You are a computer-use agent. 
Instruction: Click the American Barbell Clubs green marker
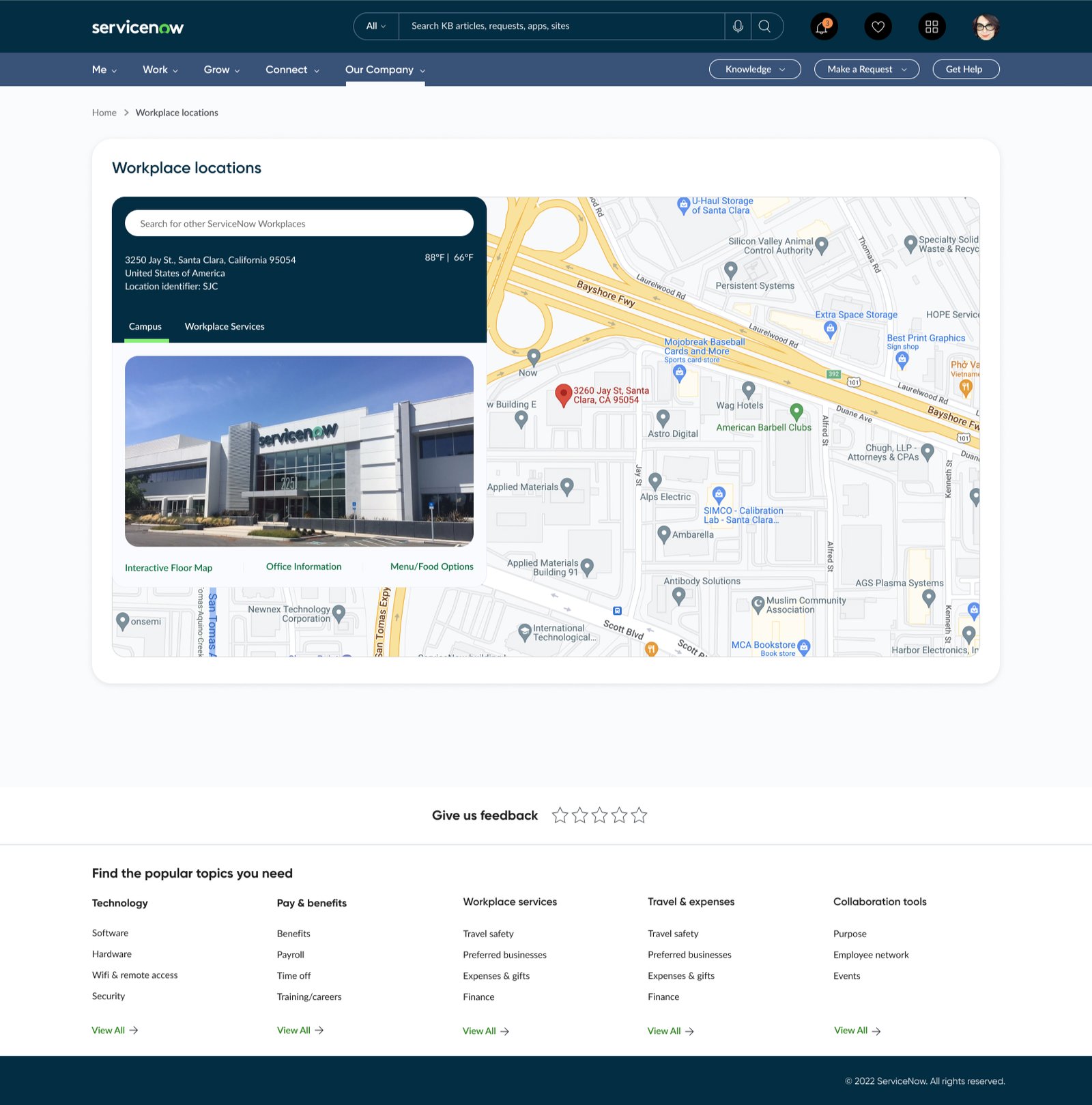796,412
